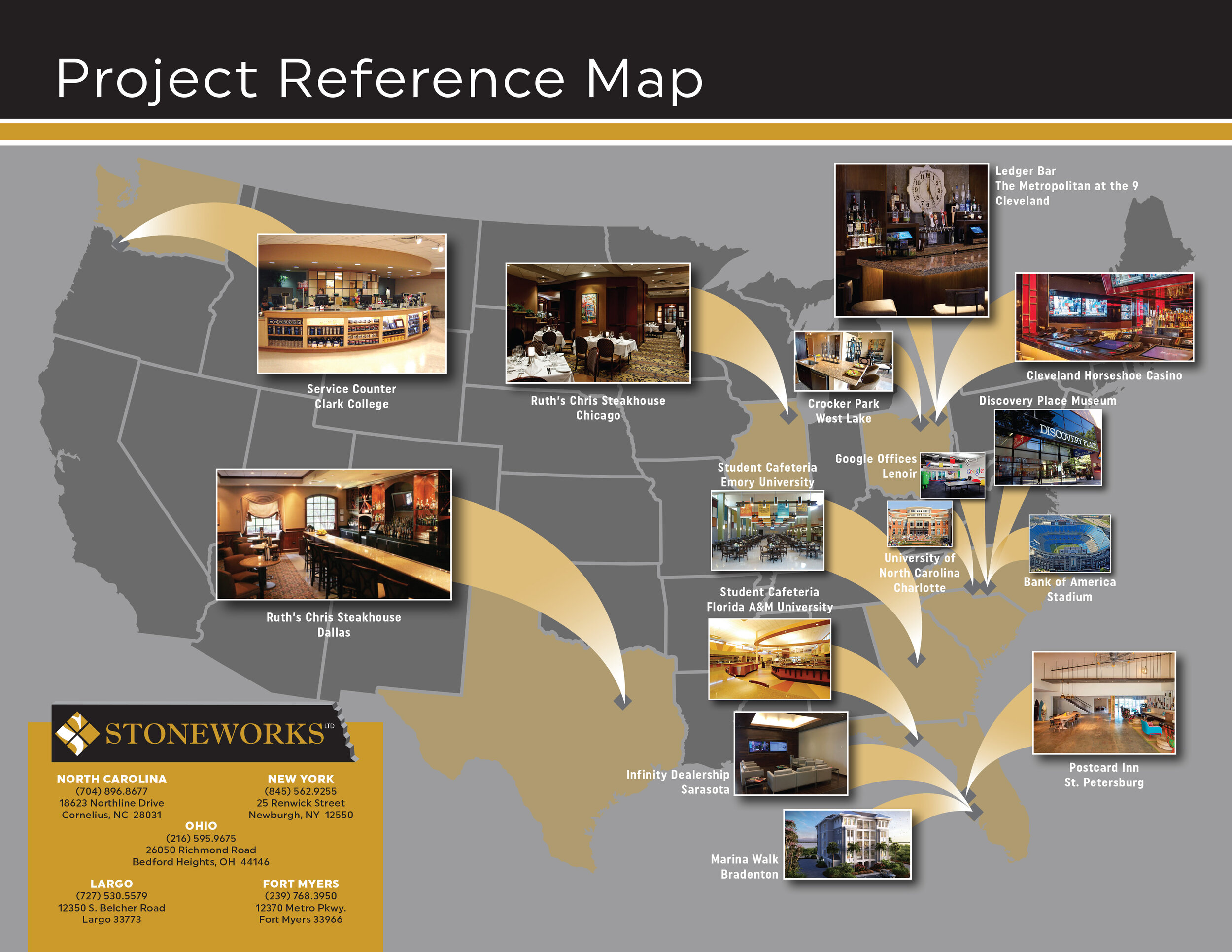
Task: Click the NORTH CAROLINA office heading
Action: [112, 779]
